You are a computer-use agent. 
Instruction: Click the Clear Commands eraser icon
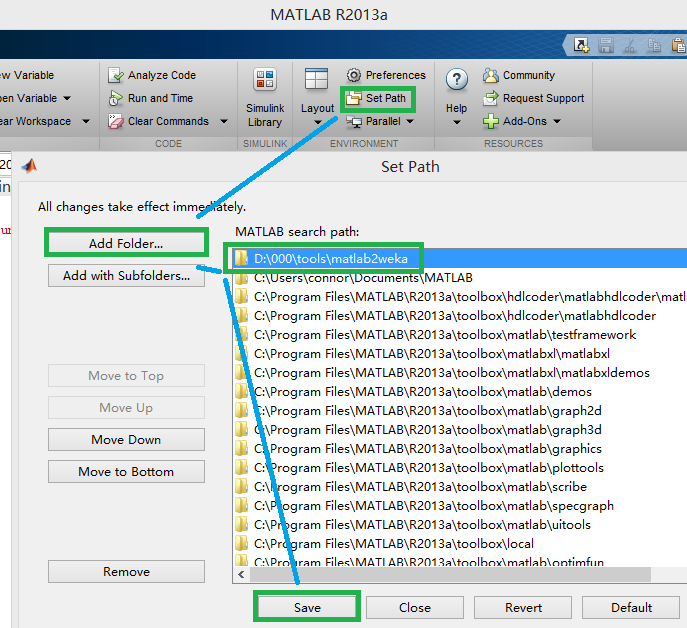(116, 121)
